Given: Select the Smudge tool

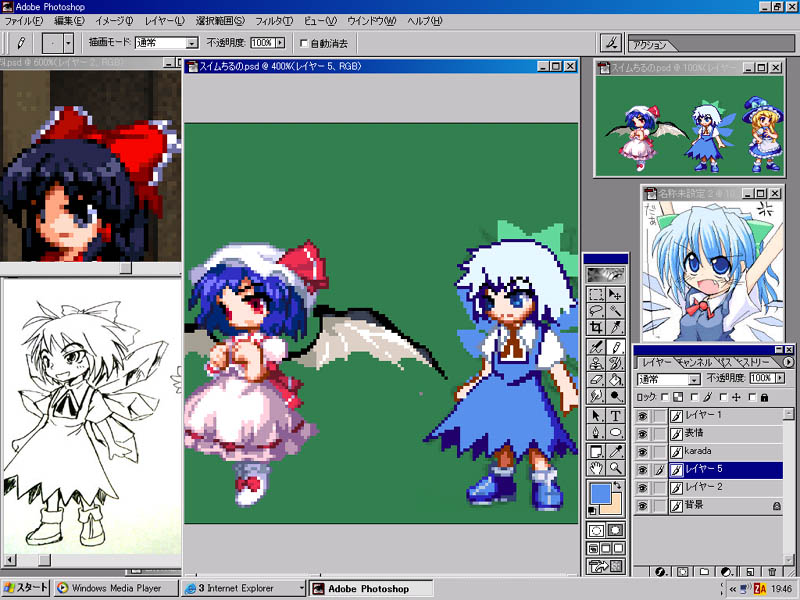Looking at the screenshot, I should point(595,396).
